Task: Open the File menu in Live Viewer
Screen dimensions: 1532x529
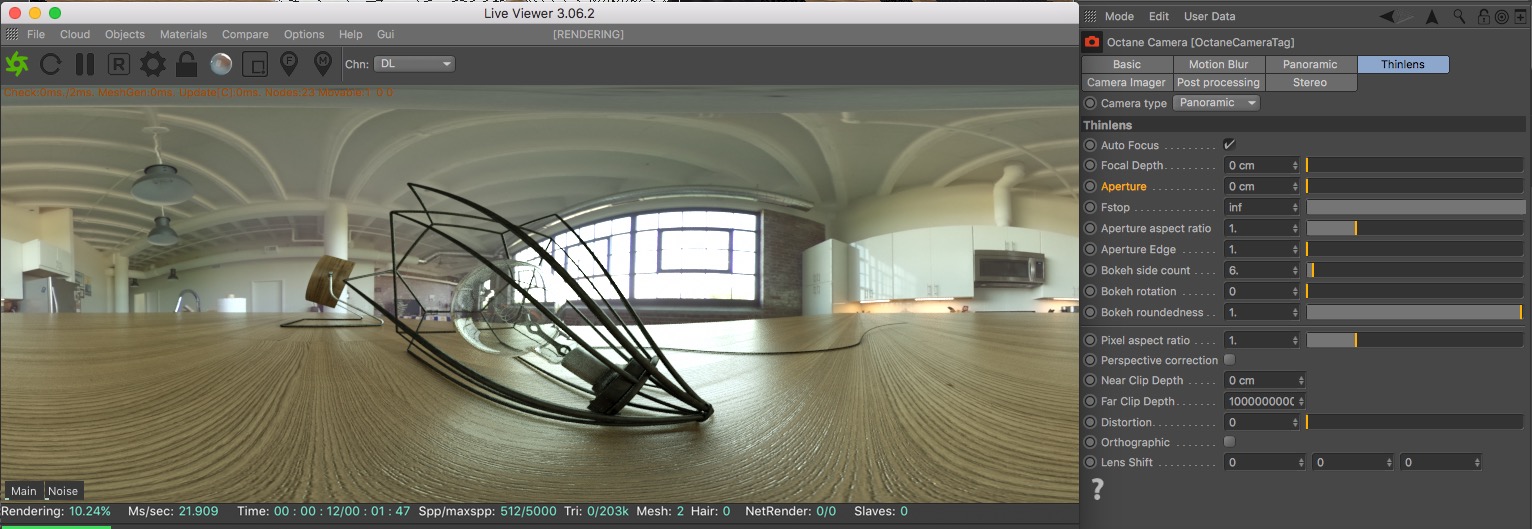Action: [x=36, y=34]
